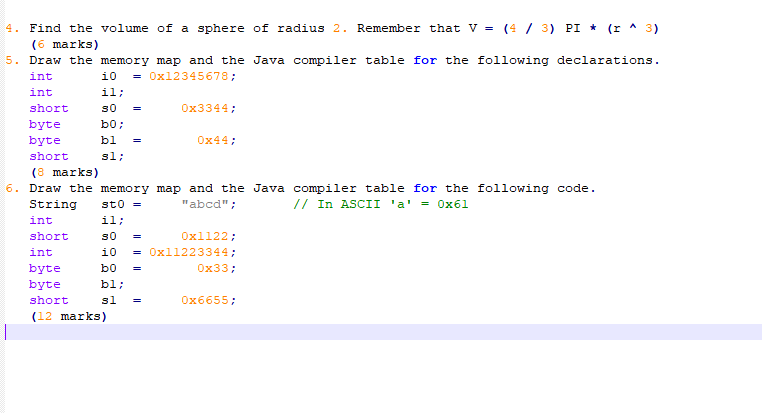Click the hex value 0x6655
The height and width of the screenshot is (413, 762).
205,300
